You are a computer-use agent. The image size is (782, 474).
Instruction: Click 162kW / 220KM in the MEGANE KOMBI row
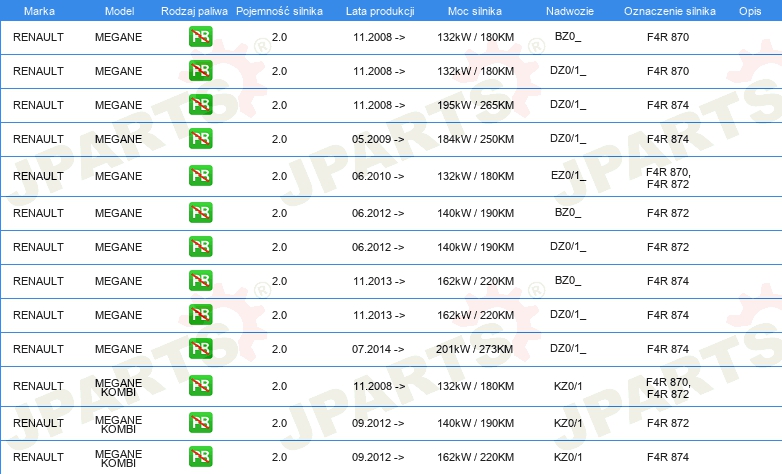click(475, 457)
